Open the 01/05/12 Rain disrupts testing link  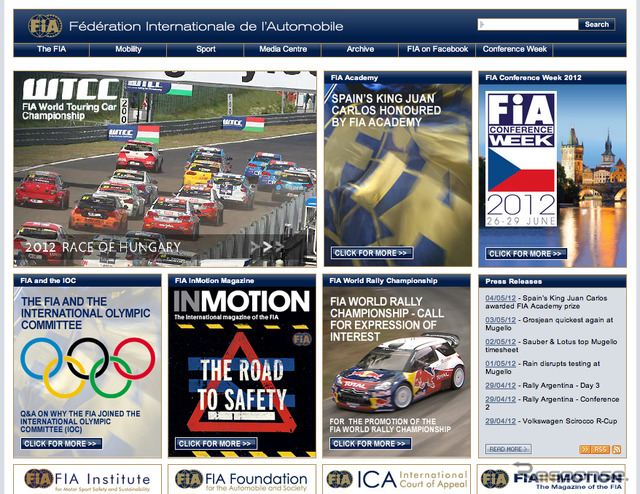point(500,364)
